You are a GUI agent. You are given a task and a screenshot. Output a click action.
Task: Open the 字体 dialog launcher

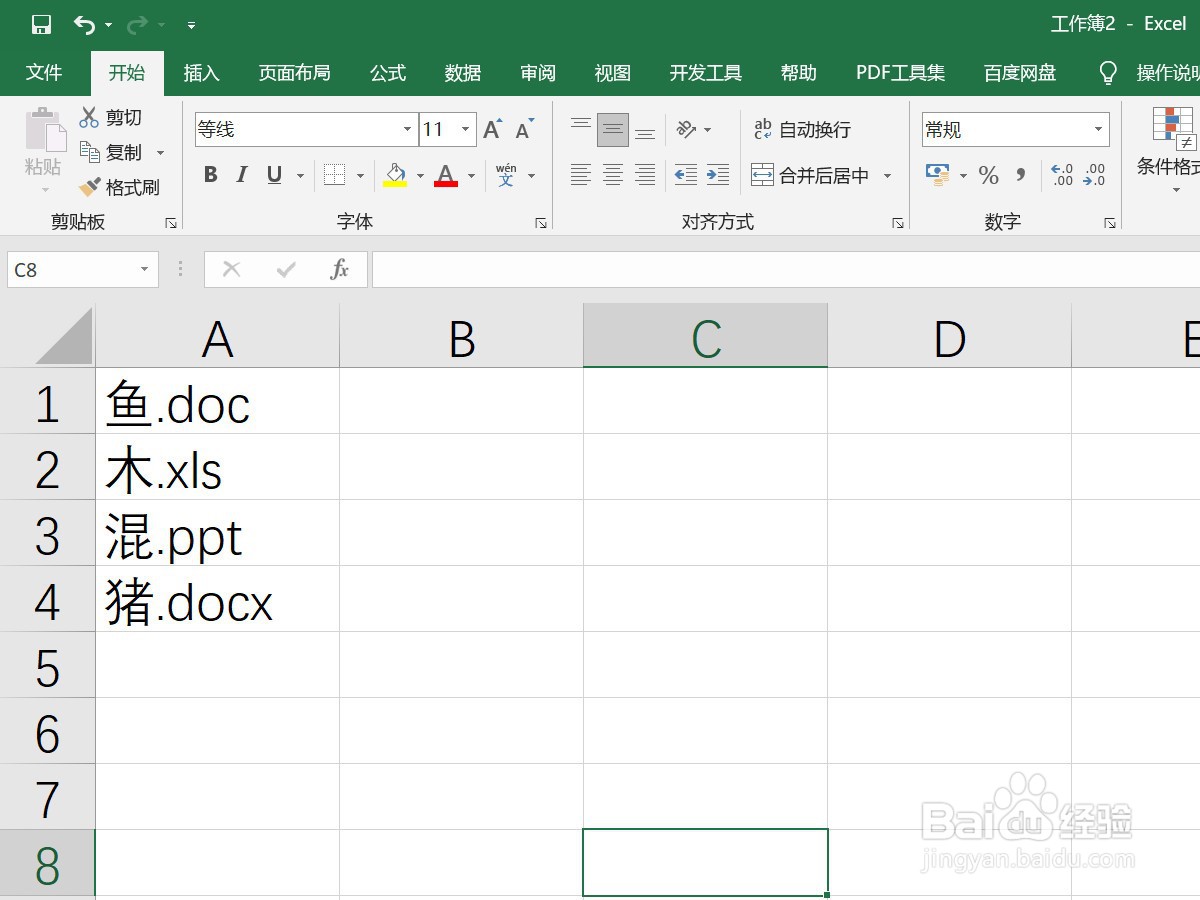click(541, 224)
